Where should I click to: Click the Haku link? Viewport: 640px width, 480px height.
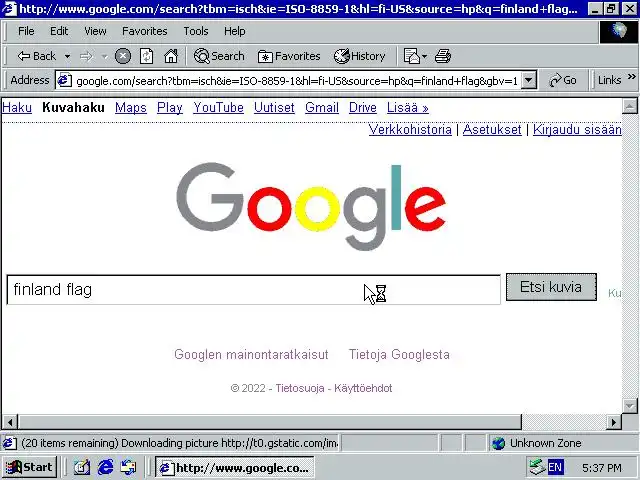pyautogui.click(x=17, y=107)
